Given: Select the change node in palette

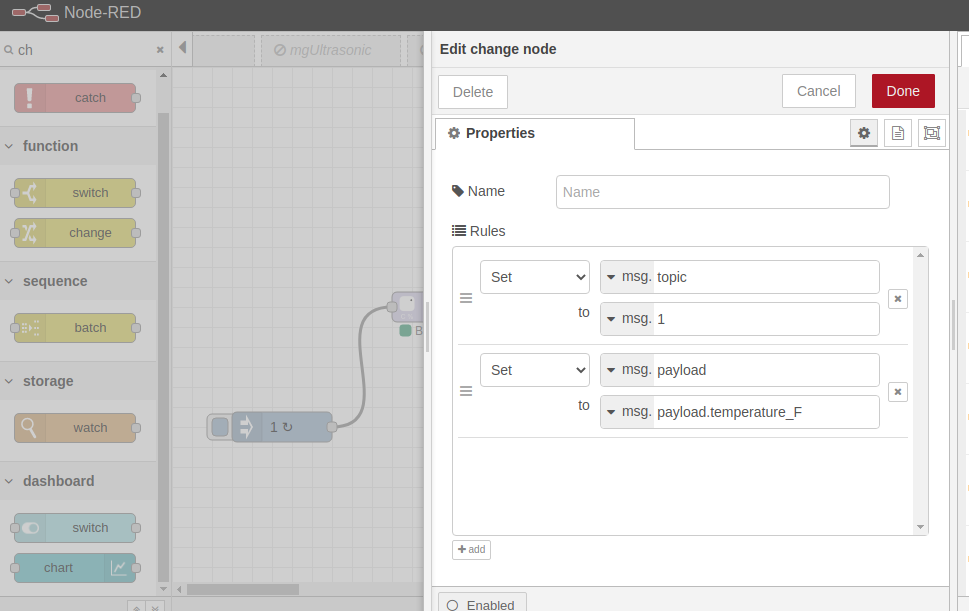Looking at the screenshot, I should click(x=76, y=233).
